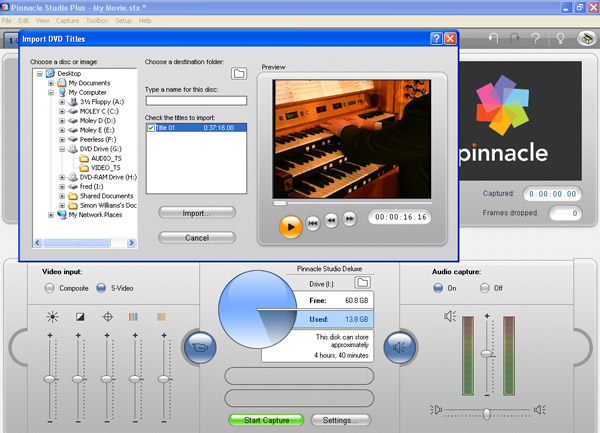Click the rewind playback icon

coord(331,221)
